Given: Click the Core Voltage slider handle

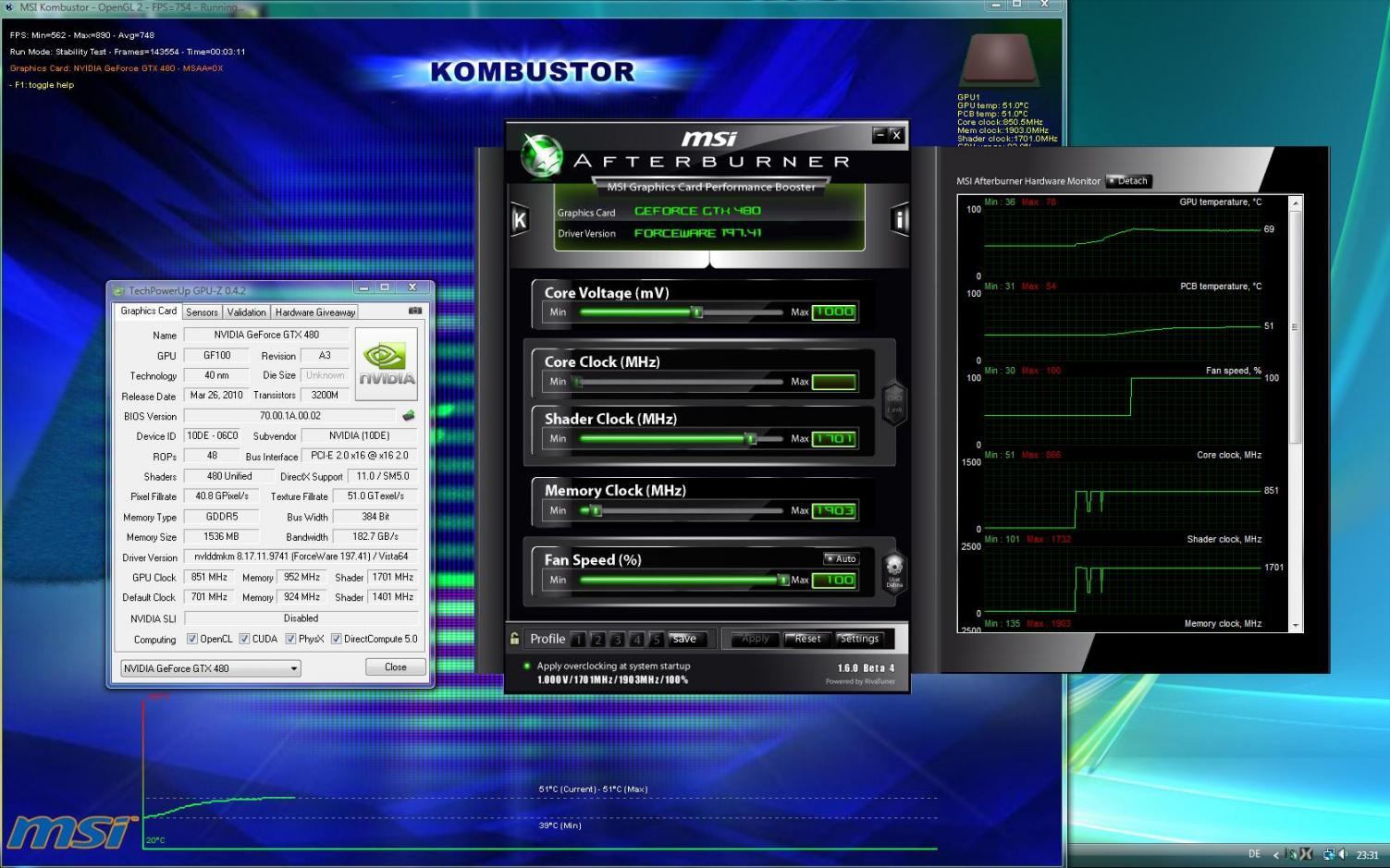Looking at the screenshot, I should tap(697, 312).
